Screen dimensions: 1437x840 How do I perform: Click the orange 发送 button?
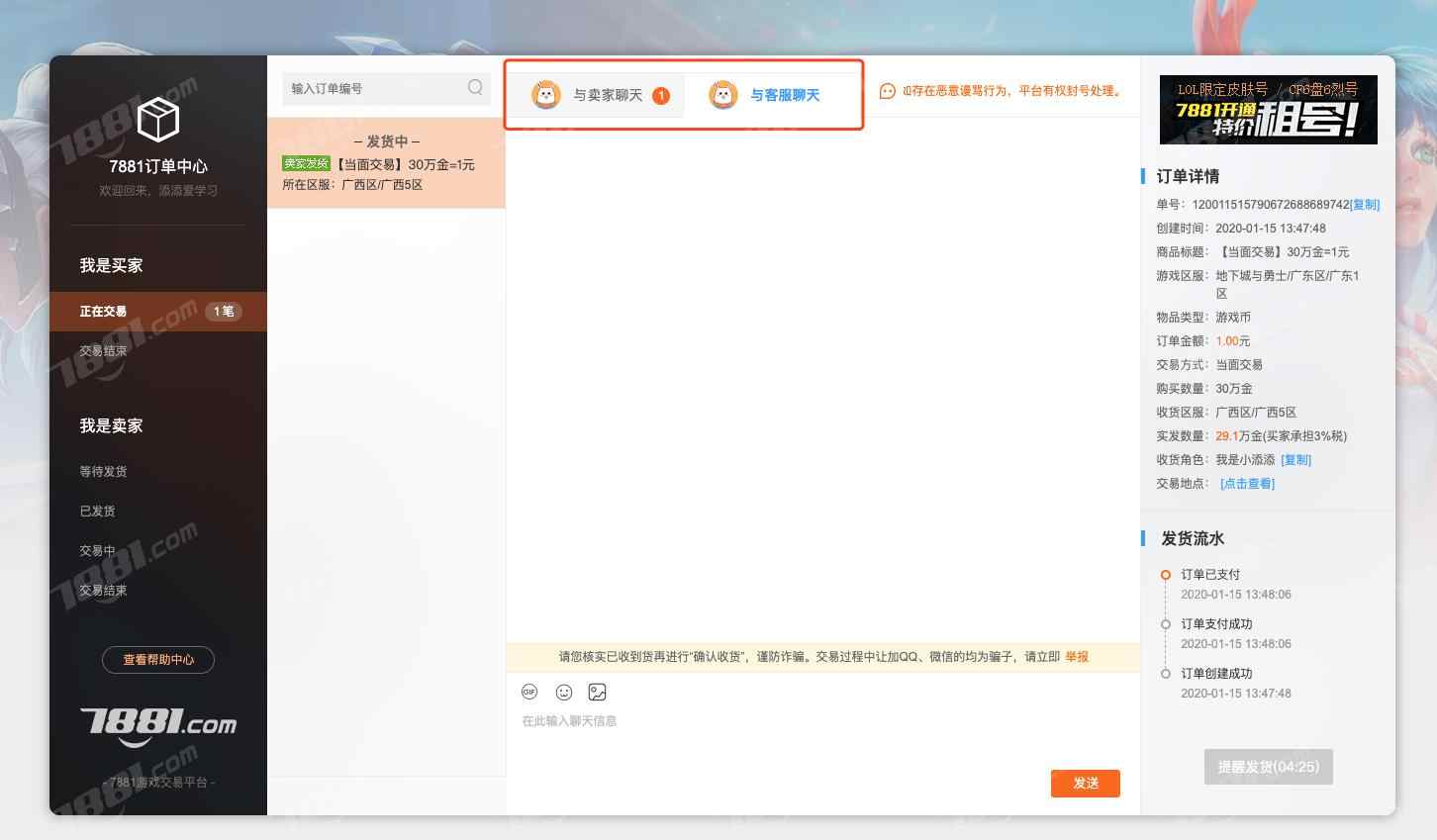click(x=1086, y=784)
